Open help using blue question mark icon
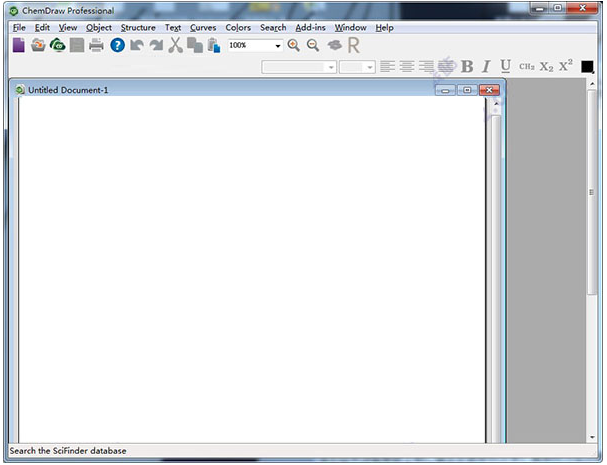Image resolution: width=607 pixels, height=465 pixels. click(117, 45)
